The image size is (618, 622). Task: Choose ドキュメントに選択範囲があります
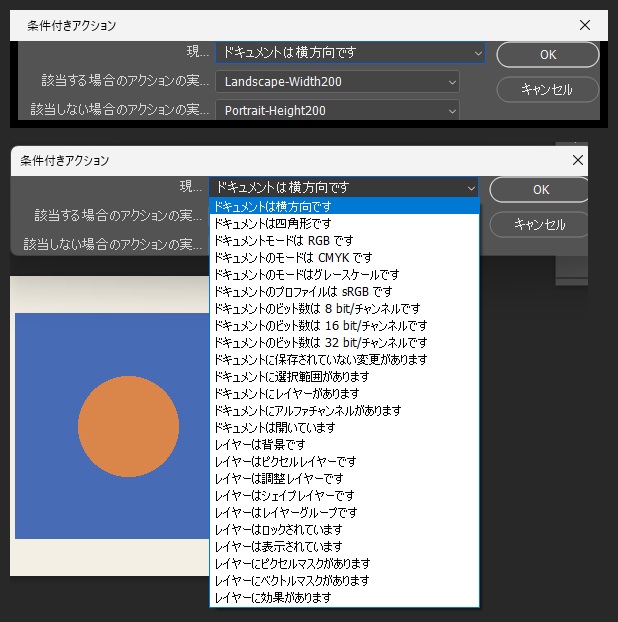[344, 377]
